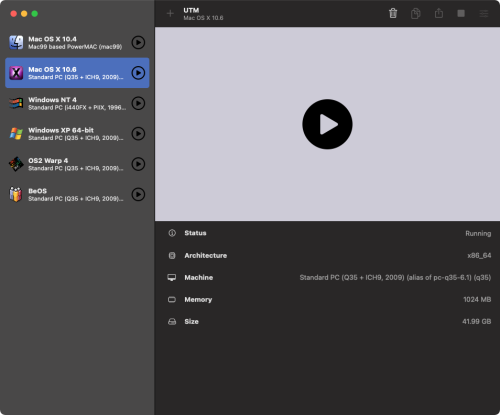Select Mac OS X 10.4 in sidebar
Screen dimensions: 500x415
pos(77,43)
